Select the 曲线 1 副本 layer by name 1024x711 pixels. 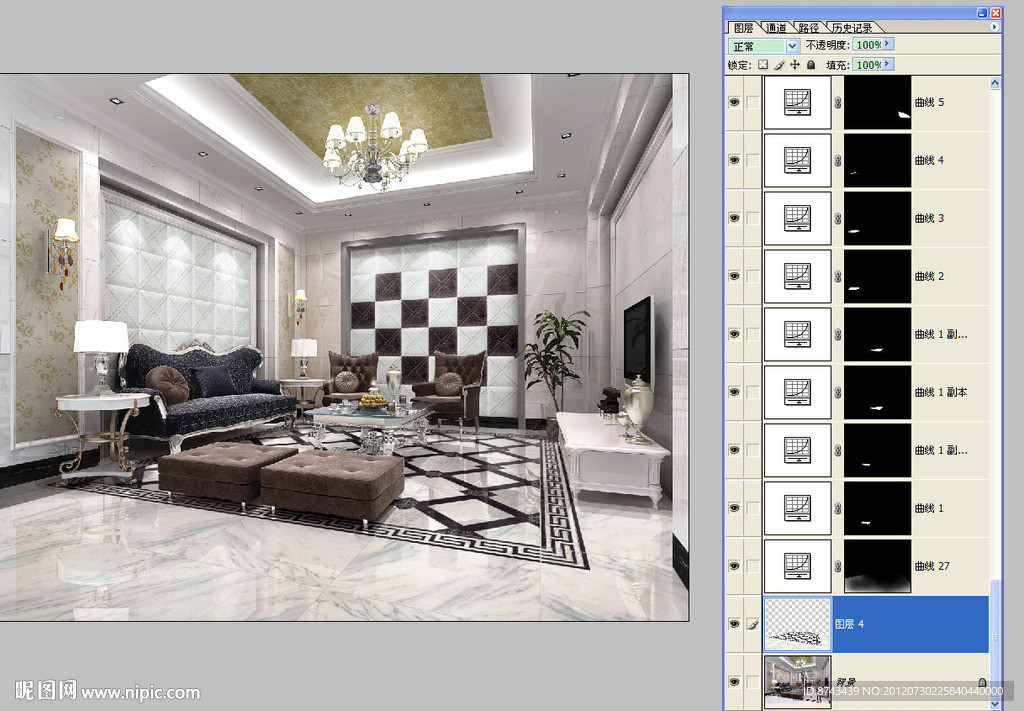(x=941, y=392)
